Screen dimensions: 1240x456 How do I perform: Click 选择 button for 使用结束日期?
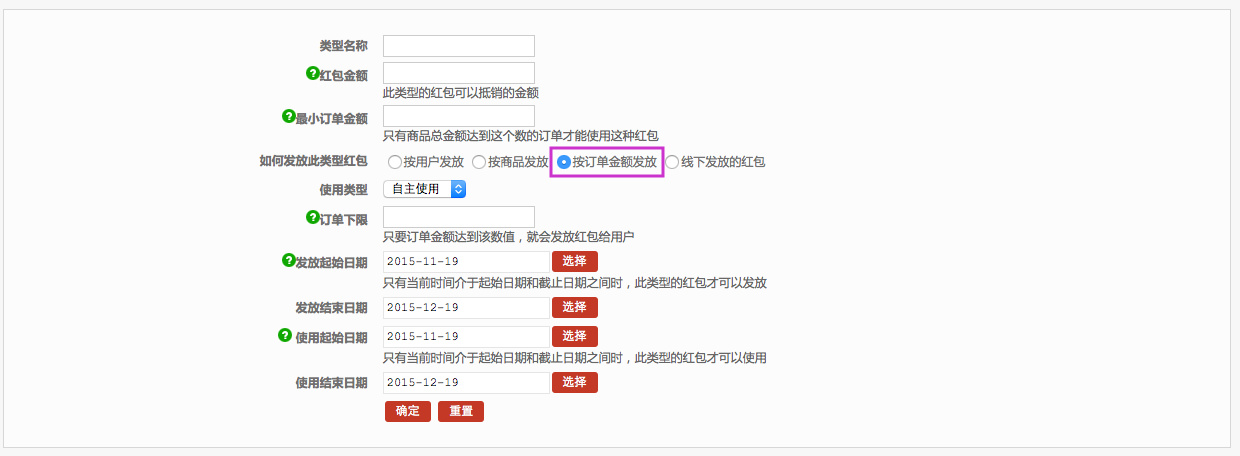(x=575, y=382)
